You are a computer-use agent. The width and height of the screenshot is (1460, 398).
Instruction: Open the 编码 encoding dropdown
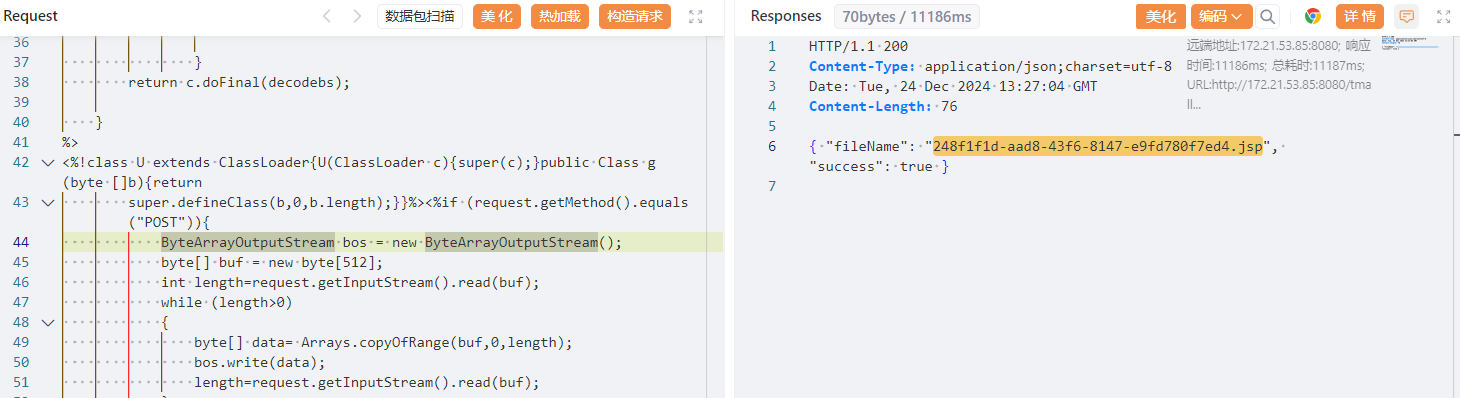pos(1221,16)
